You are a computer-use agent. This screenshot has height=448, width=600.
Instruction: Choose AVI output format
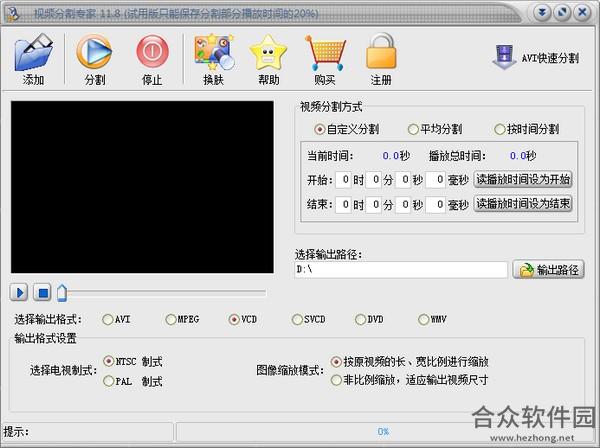[116, 319]
